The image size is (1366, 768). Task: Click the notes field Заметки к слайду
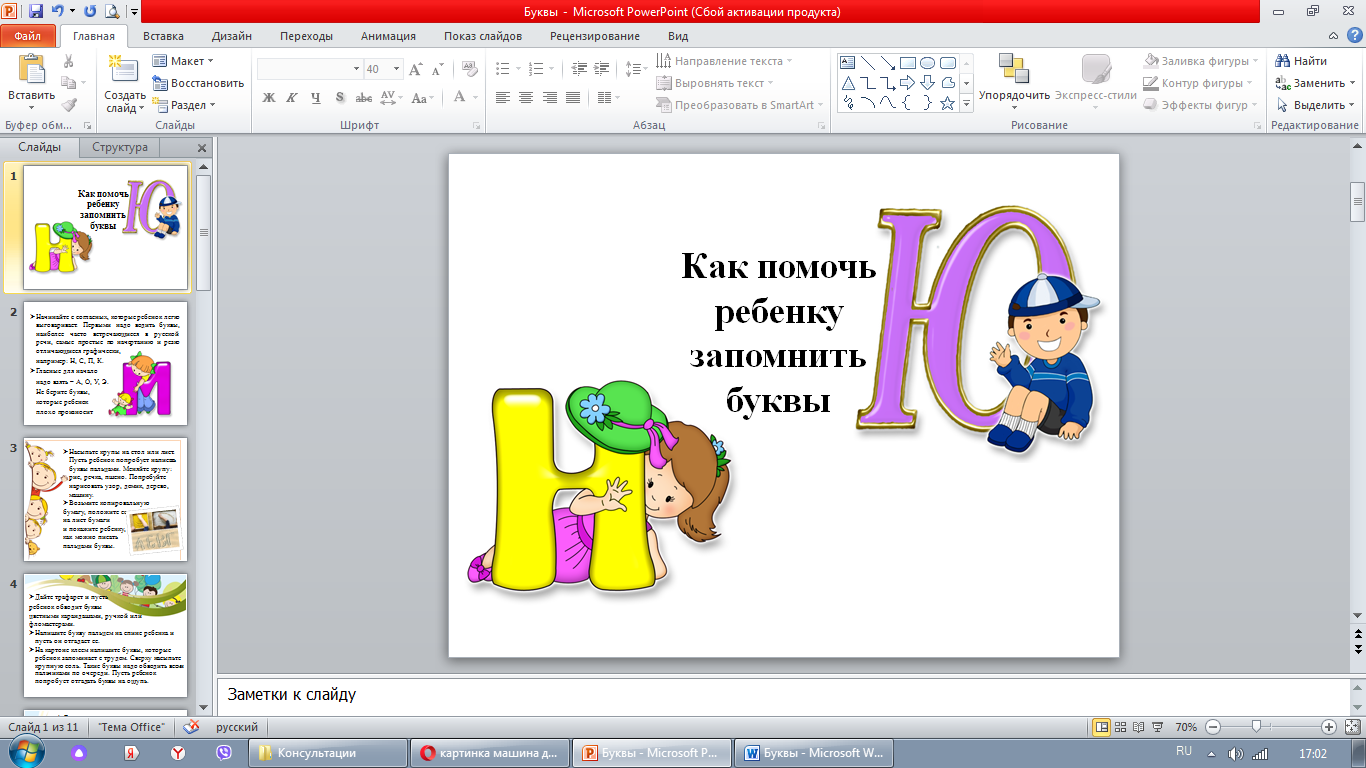(x=783, y=694)
